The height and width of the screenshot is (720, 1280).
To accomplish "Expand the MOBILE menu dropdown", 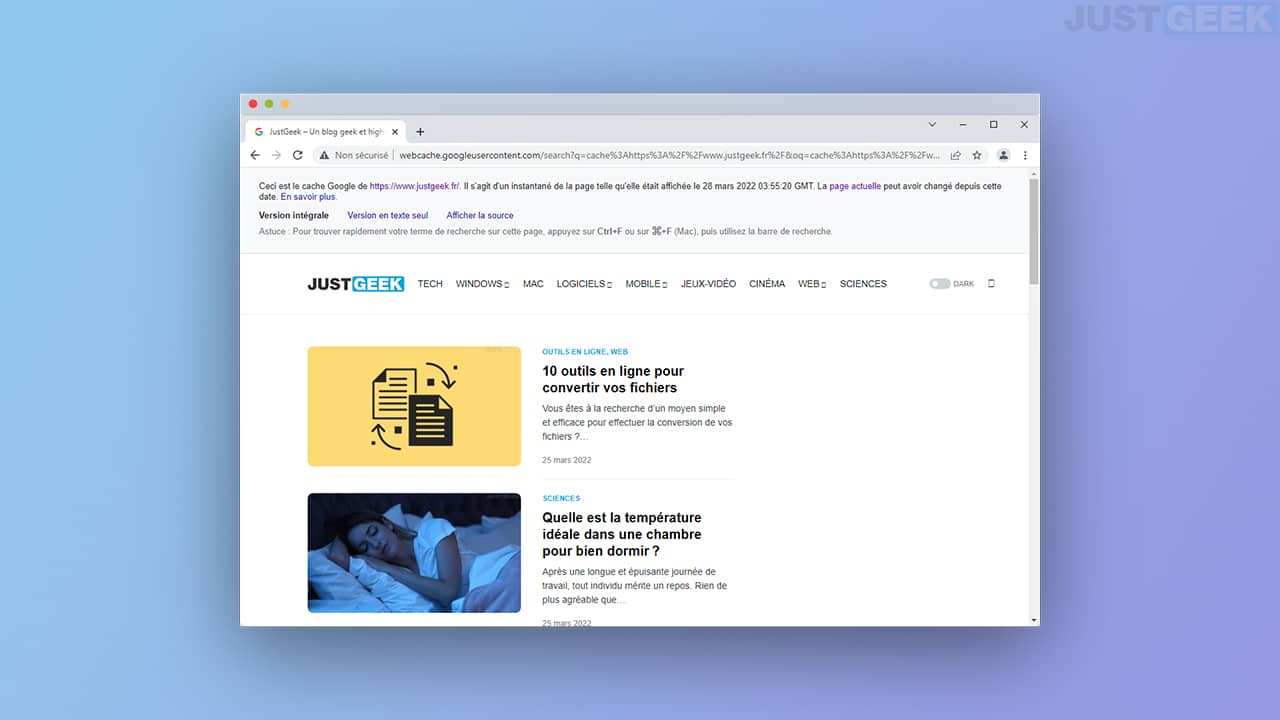I will click(x=646, y=284).
